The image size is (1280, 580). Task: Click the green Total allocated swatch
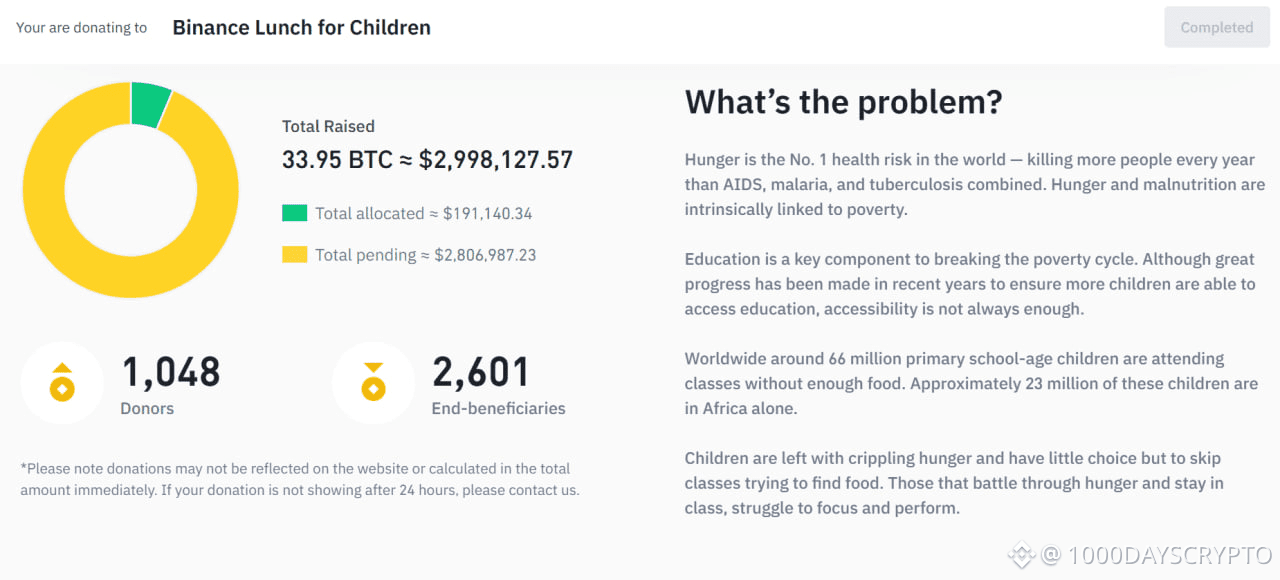click(x=294, y=213)
